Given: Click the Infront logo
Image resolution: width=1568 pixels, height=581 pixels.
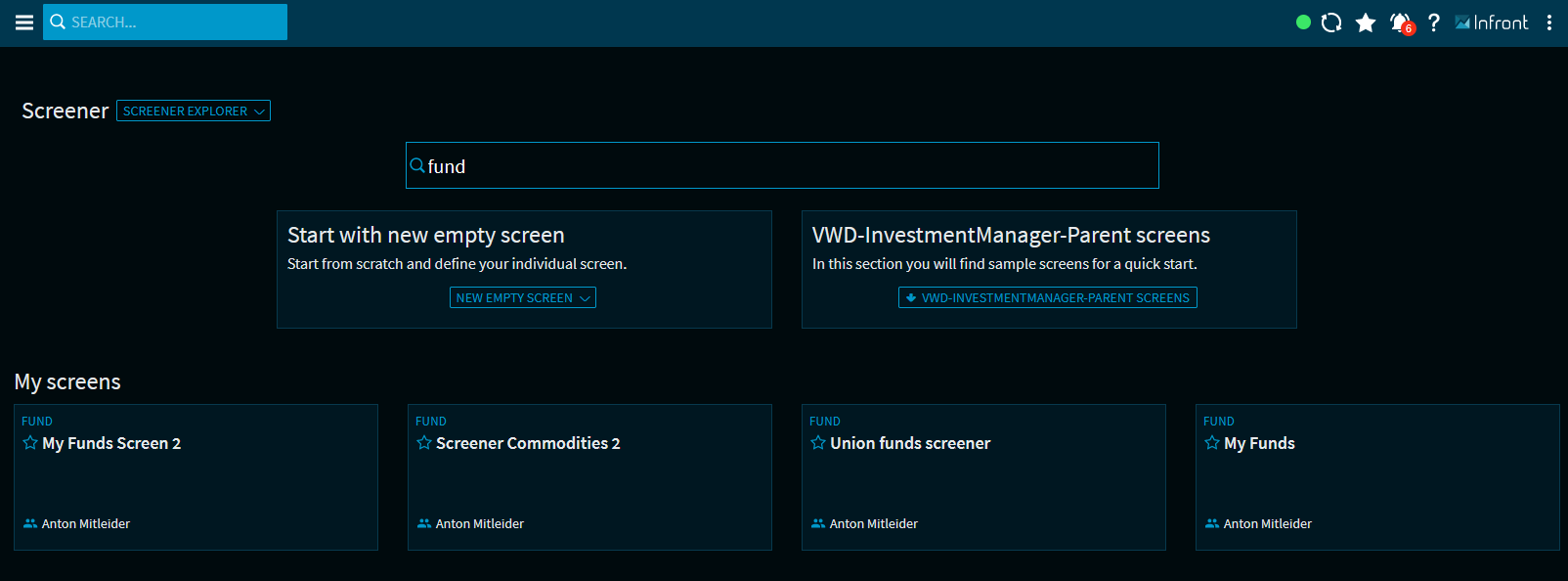Looking at the screenshot, I should (x=1492, y=22).
